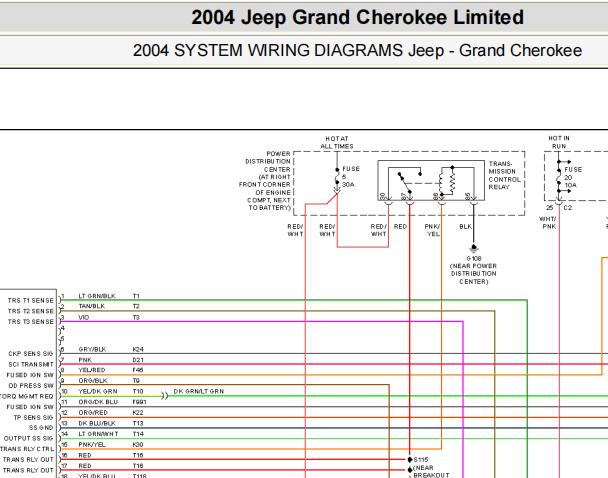Click circuit code "T9"
The height and width of the screenshot is (478, 608).
click(136, 380)
